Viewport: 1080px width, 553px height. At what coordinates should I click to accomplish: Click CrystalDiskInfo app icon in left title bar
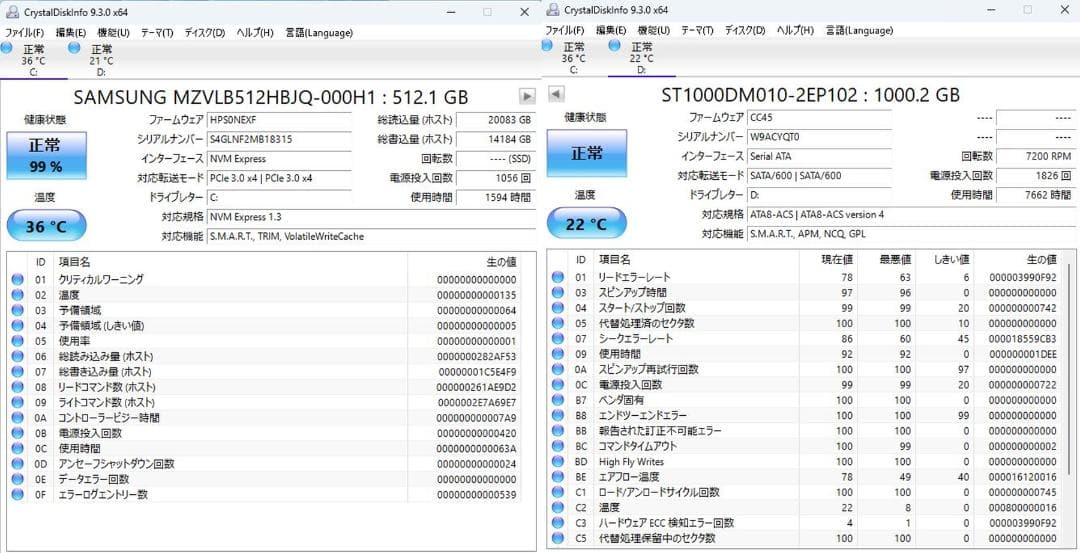click(x=12, y=11)
